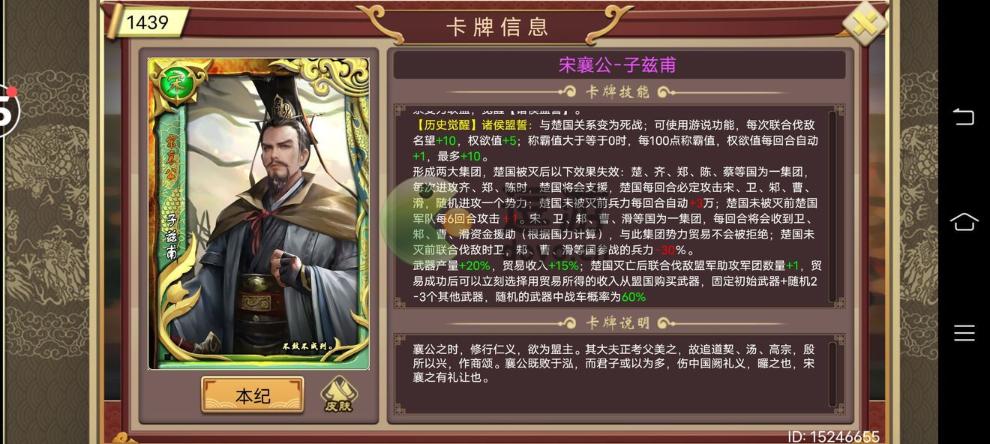
Task: Click the 宋襄公 character card portrait
Action: (x=258, y=213)
